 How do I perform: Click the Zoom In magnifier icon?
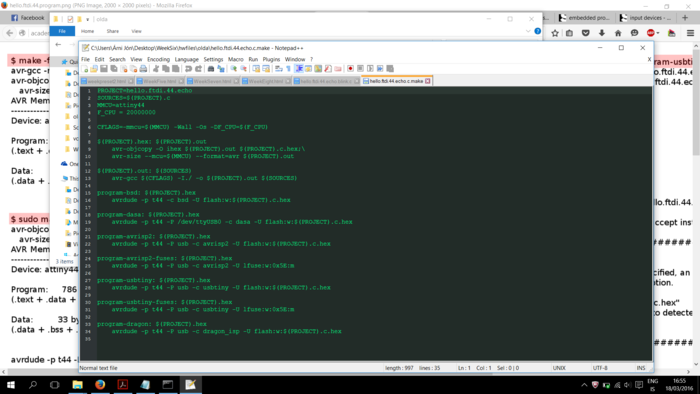pyautogui.click(x=233, y=69)
